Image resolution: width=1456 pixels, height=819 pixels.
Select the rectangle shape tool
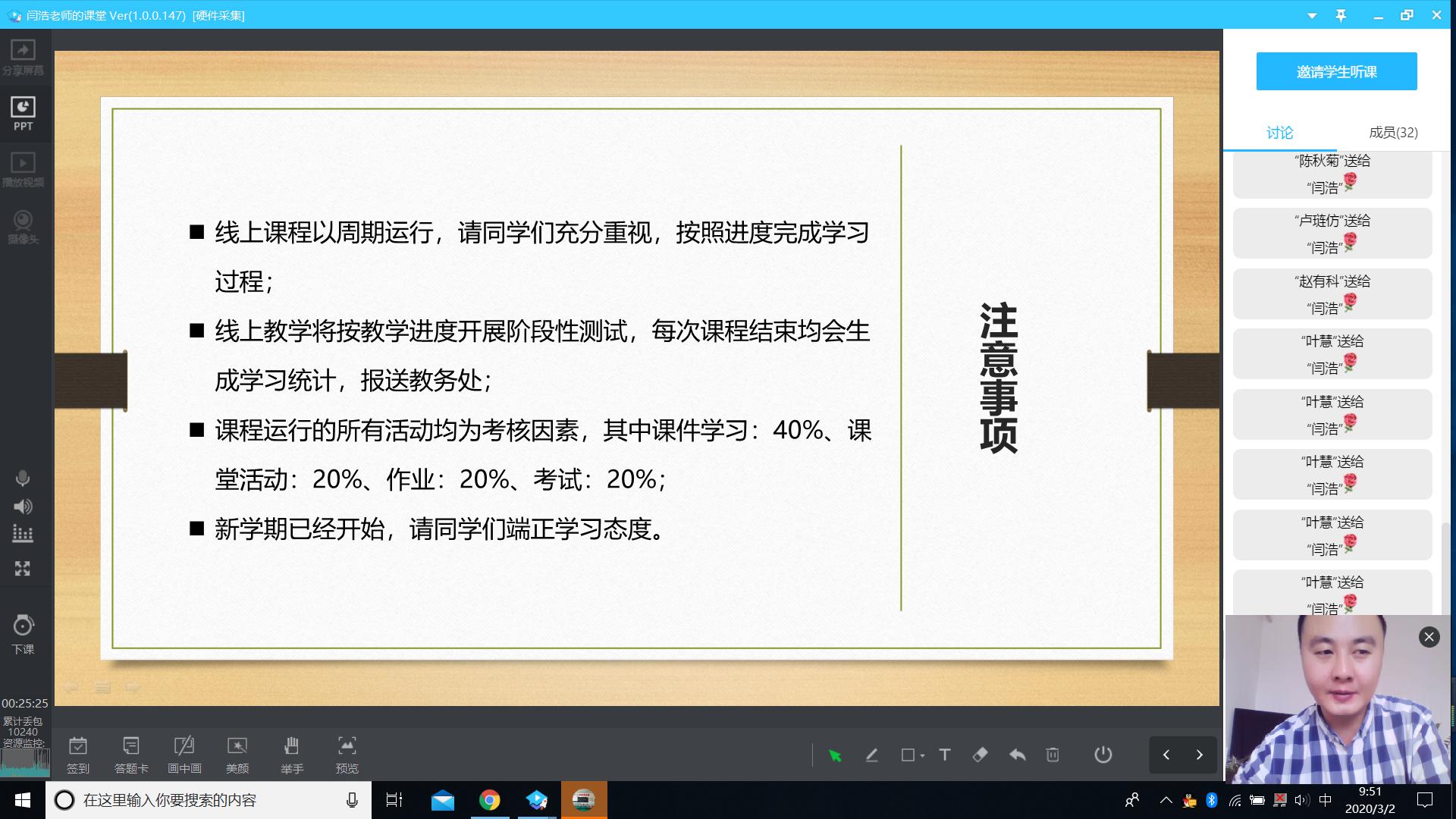[908, 755]
